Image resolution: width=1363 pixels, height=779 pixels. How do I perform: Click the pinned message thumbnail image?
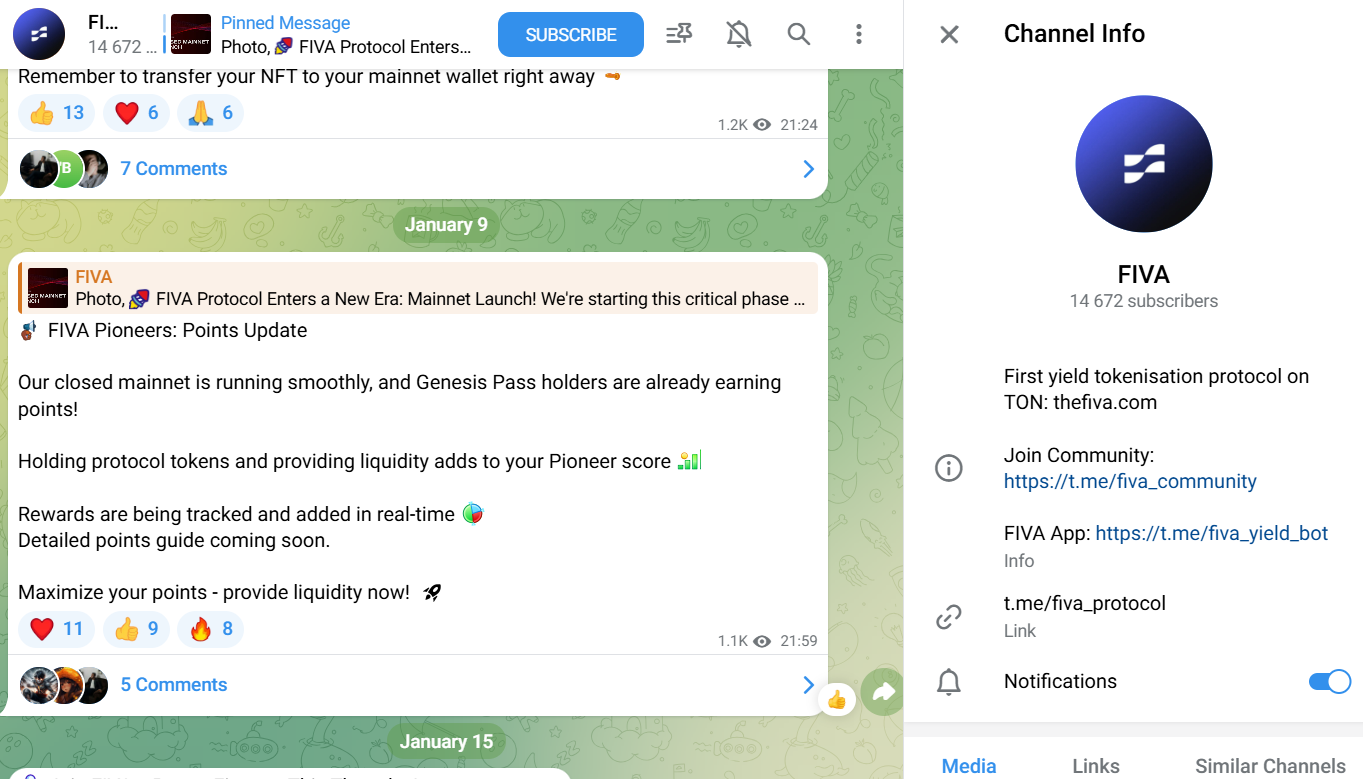191,35
